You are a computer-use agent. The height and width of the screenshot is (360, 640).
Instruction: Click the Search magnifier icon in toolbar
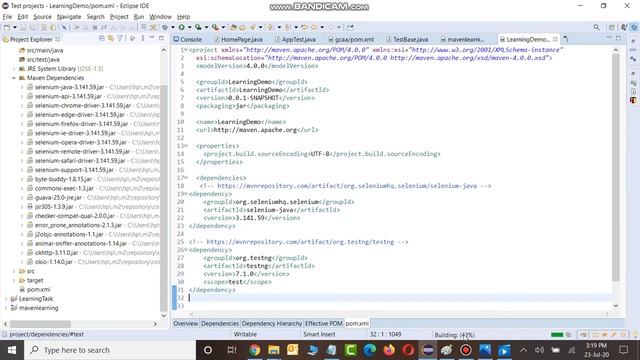596,27
